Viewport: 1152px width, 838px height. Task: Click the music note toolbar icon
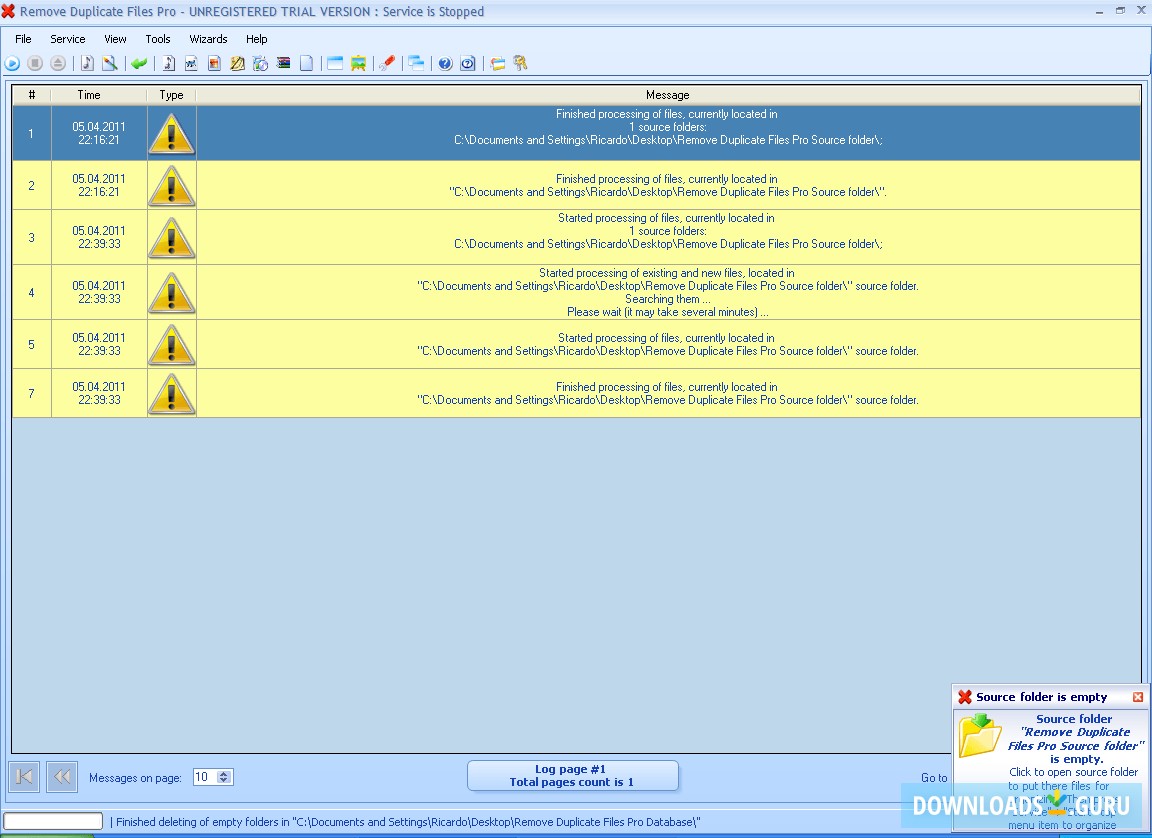(87, 63)
